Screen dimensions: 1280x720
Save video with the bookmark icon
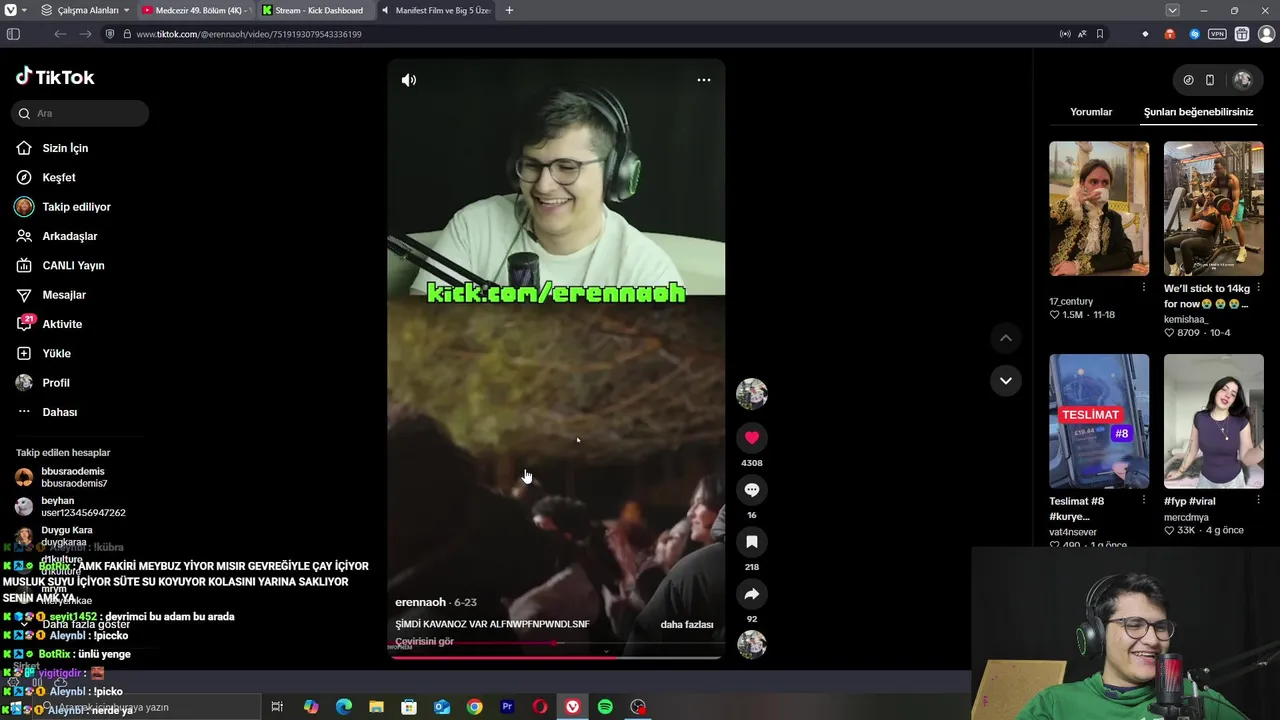point(752,542)
